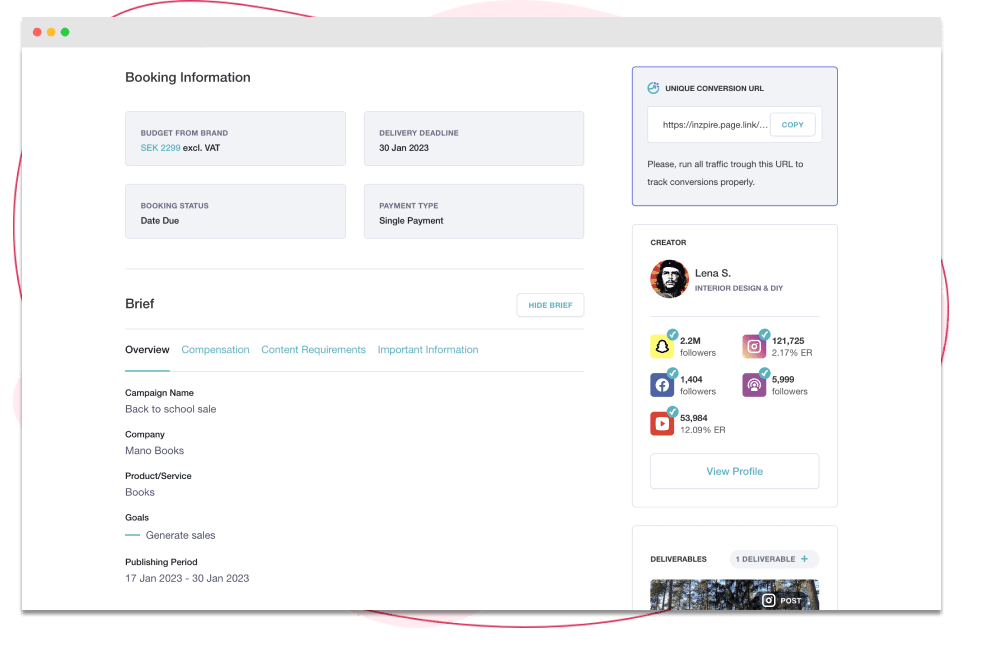The height and width of the screenshot is (656, 995).
Task: Click the SEK 2299 budget link
Action: (x=161, y=148)
